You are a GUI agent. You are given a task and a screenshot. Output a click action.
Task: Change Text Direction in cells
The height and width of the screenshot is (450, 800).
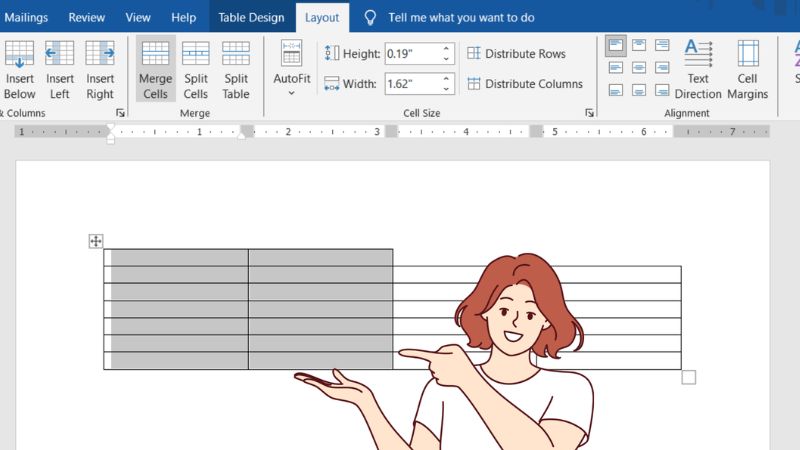pos(698,69)
